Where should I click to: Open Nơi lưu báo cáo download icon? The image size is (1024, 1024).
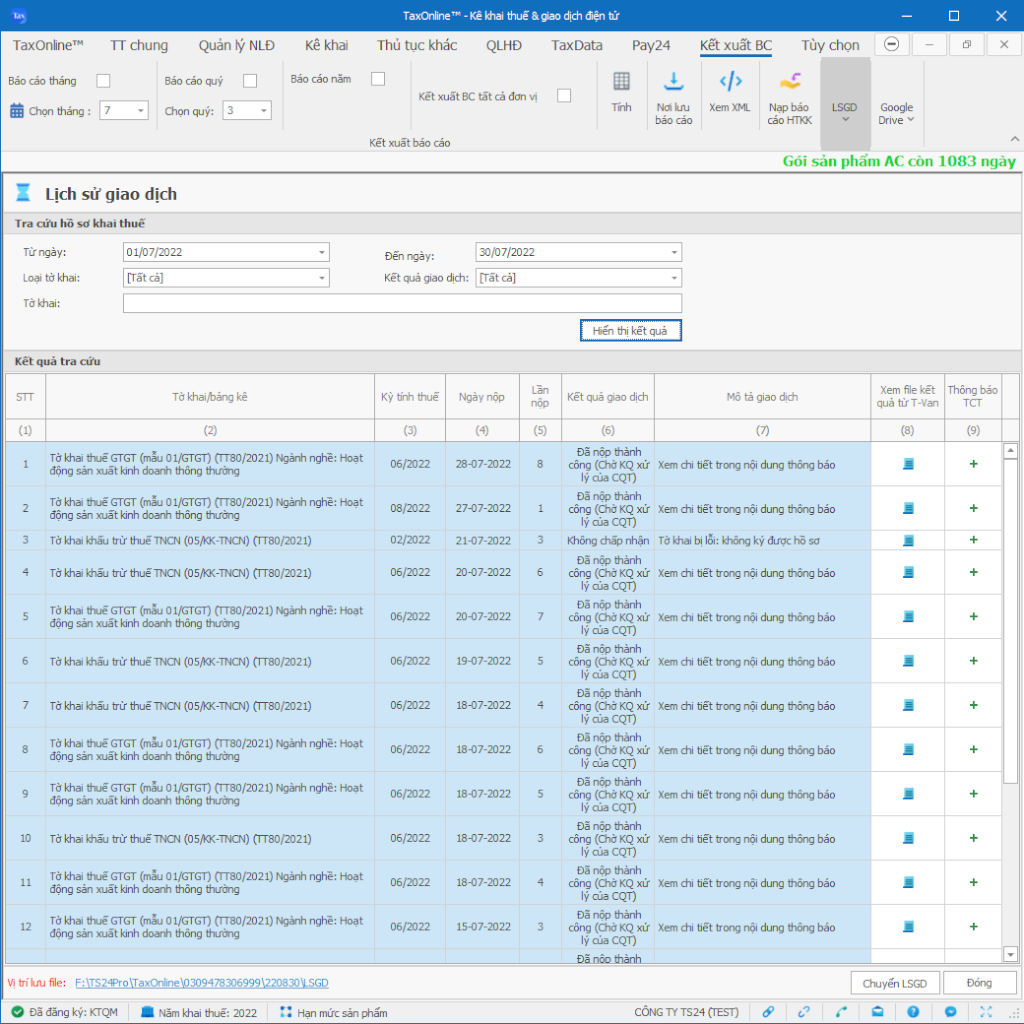click(x=674, y=82)
